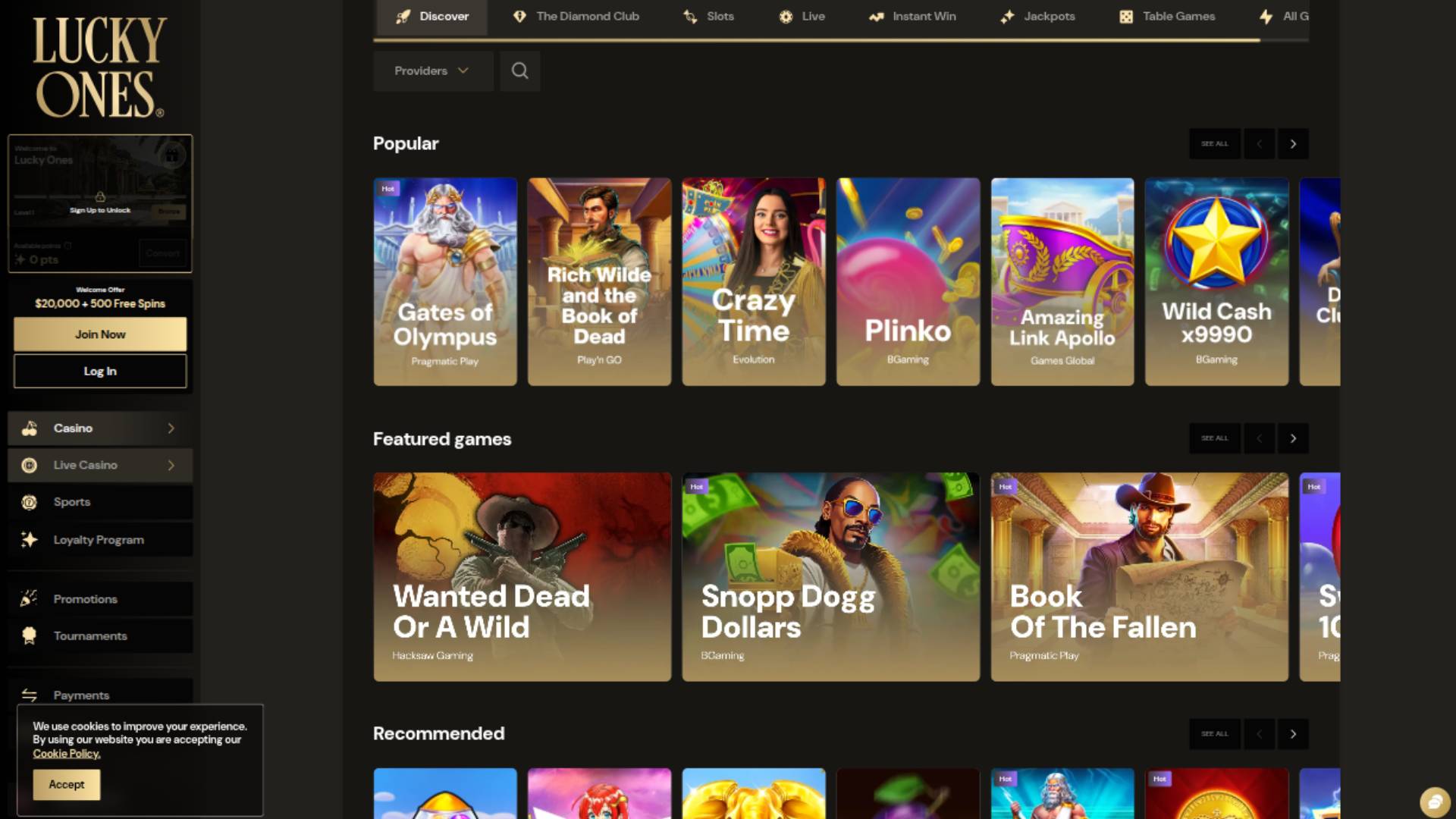Open the Cookie Policy link
Image resolution: width=1456 pixels, height=819 pixels.
coord(66,754)
